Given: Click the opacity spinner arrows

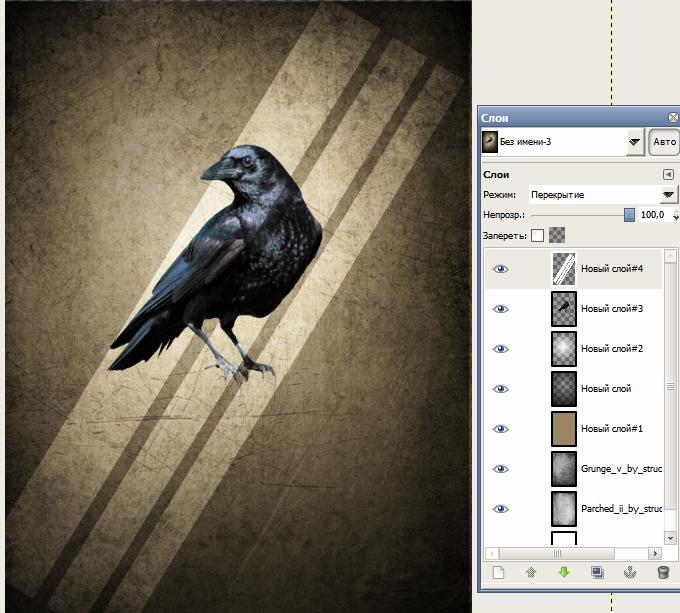Looking at the screenshot, I should [x=675, y=215].
